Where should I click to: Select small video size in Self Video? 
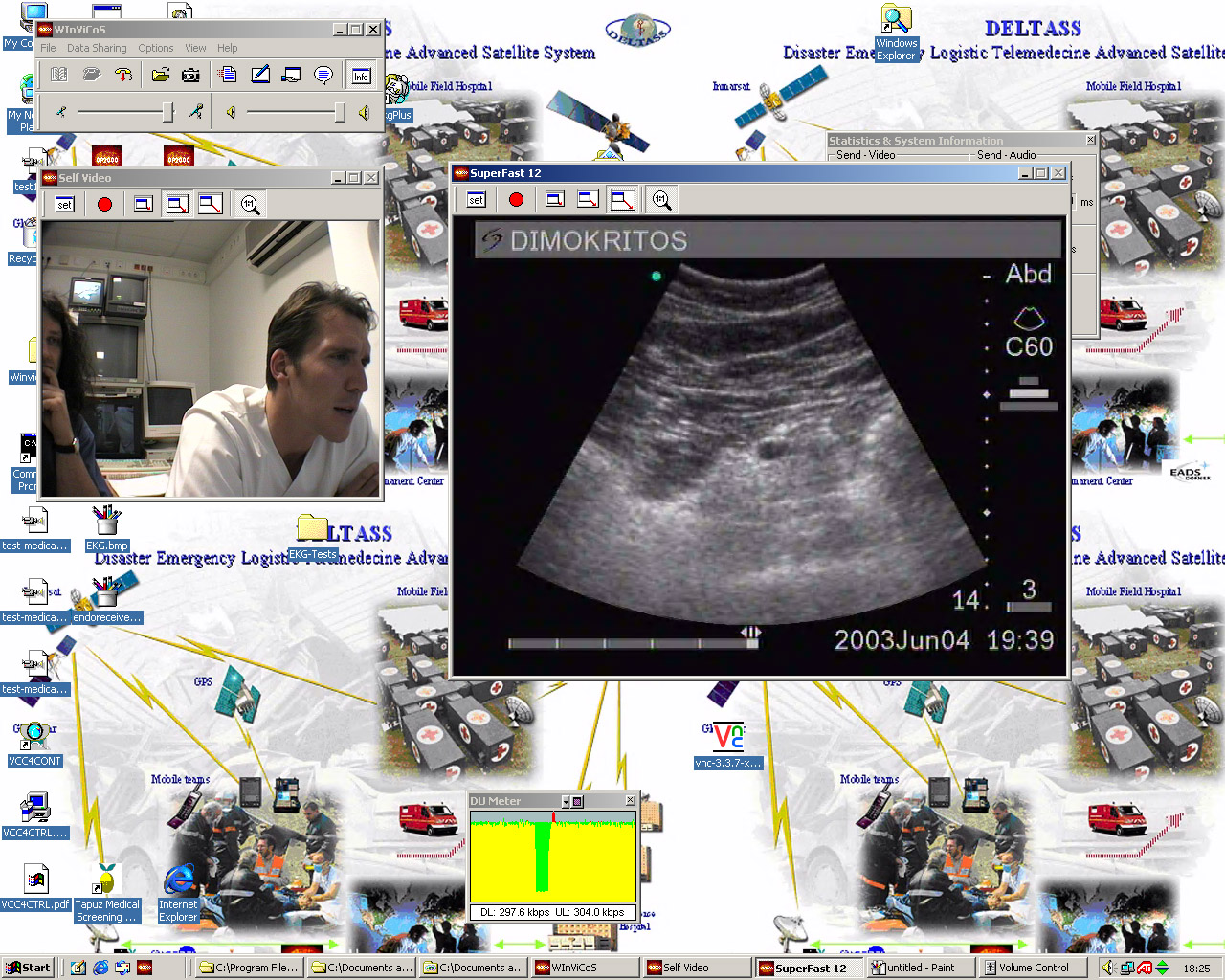click(144, 204)
